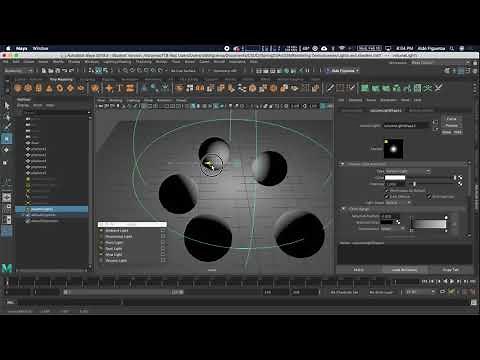Open the Light Shape dropdown

tap(399, 203)
